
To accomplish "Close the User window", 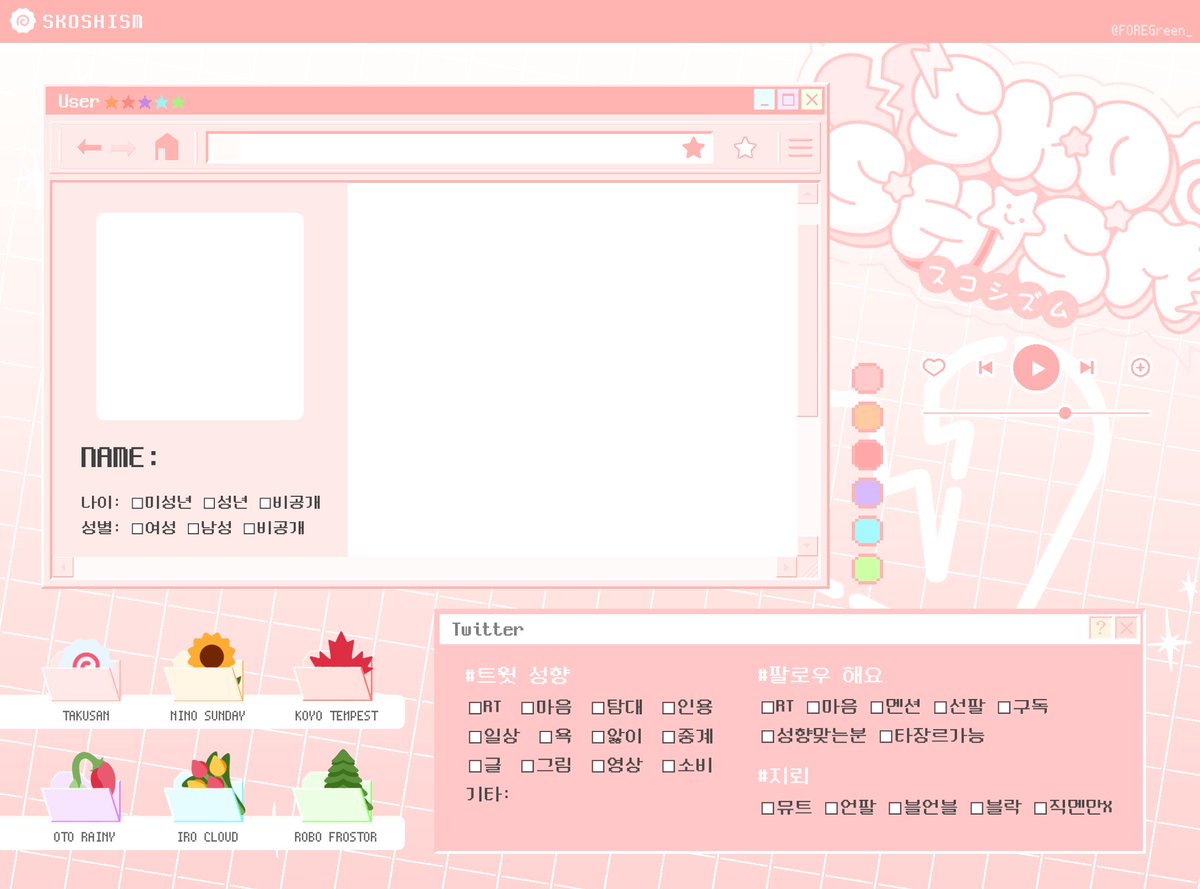I will (x=812, y=100).
